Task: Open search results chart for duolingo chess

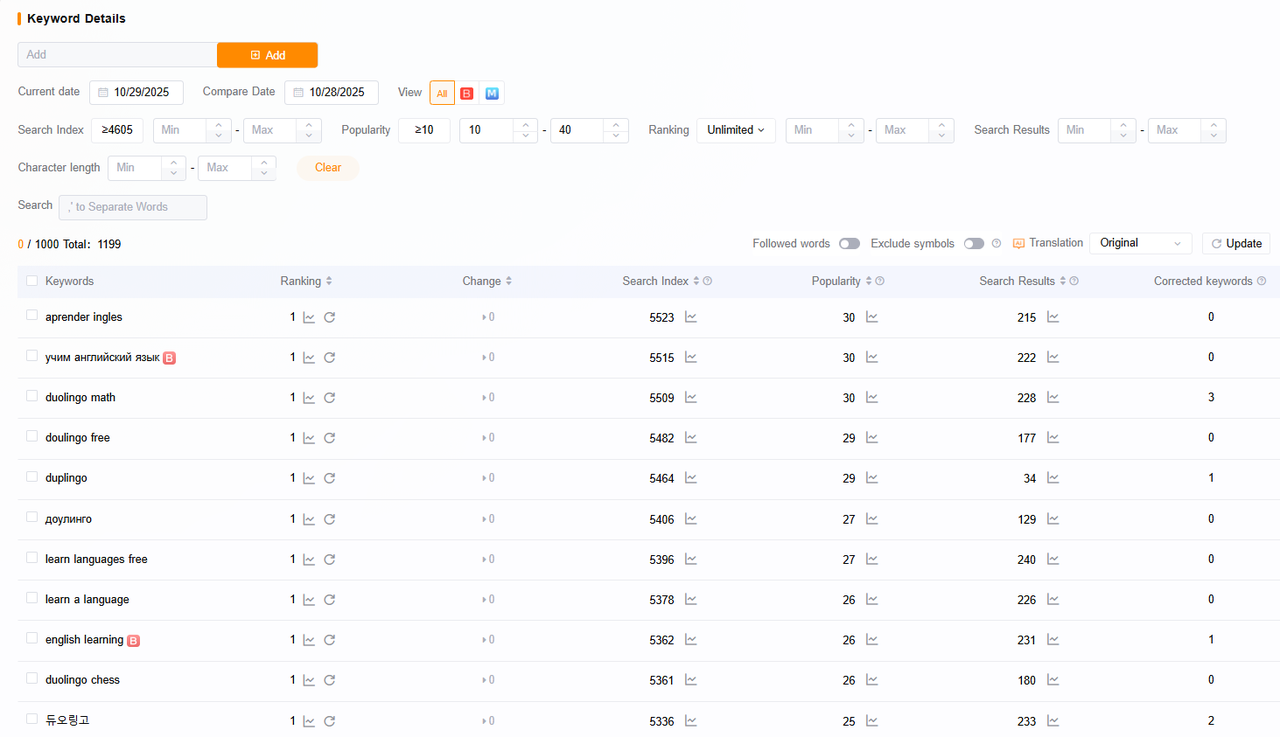Action: point(1052,680)
